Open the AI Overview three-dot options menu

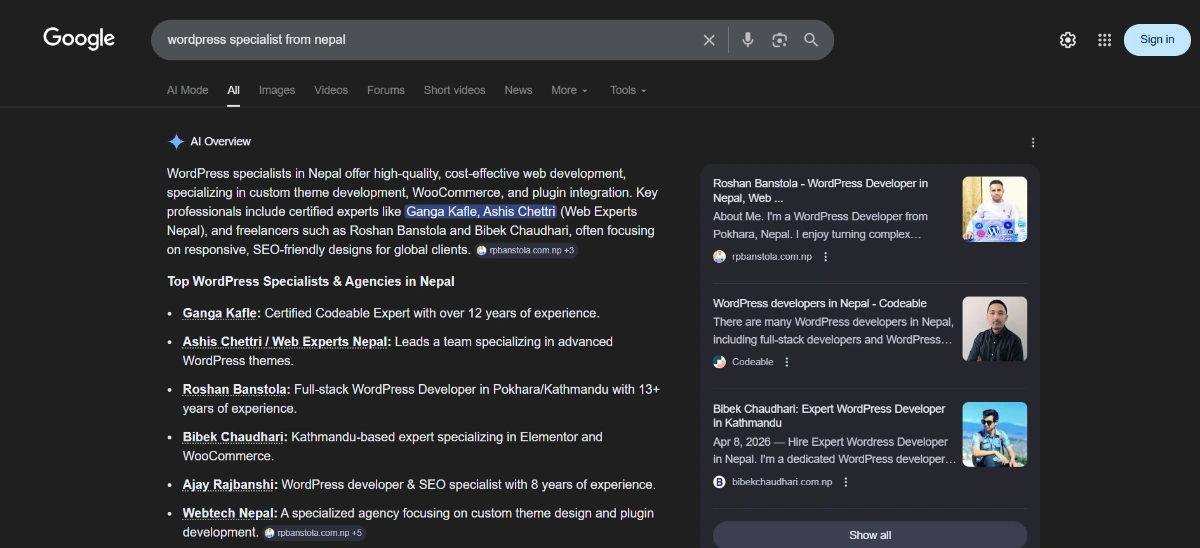click(x=1033, y=142)
